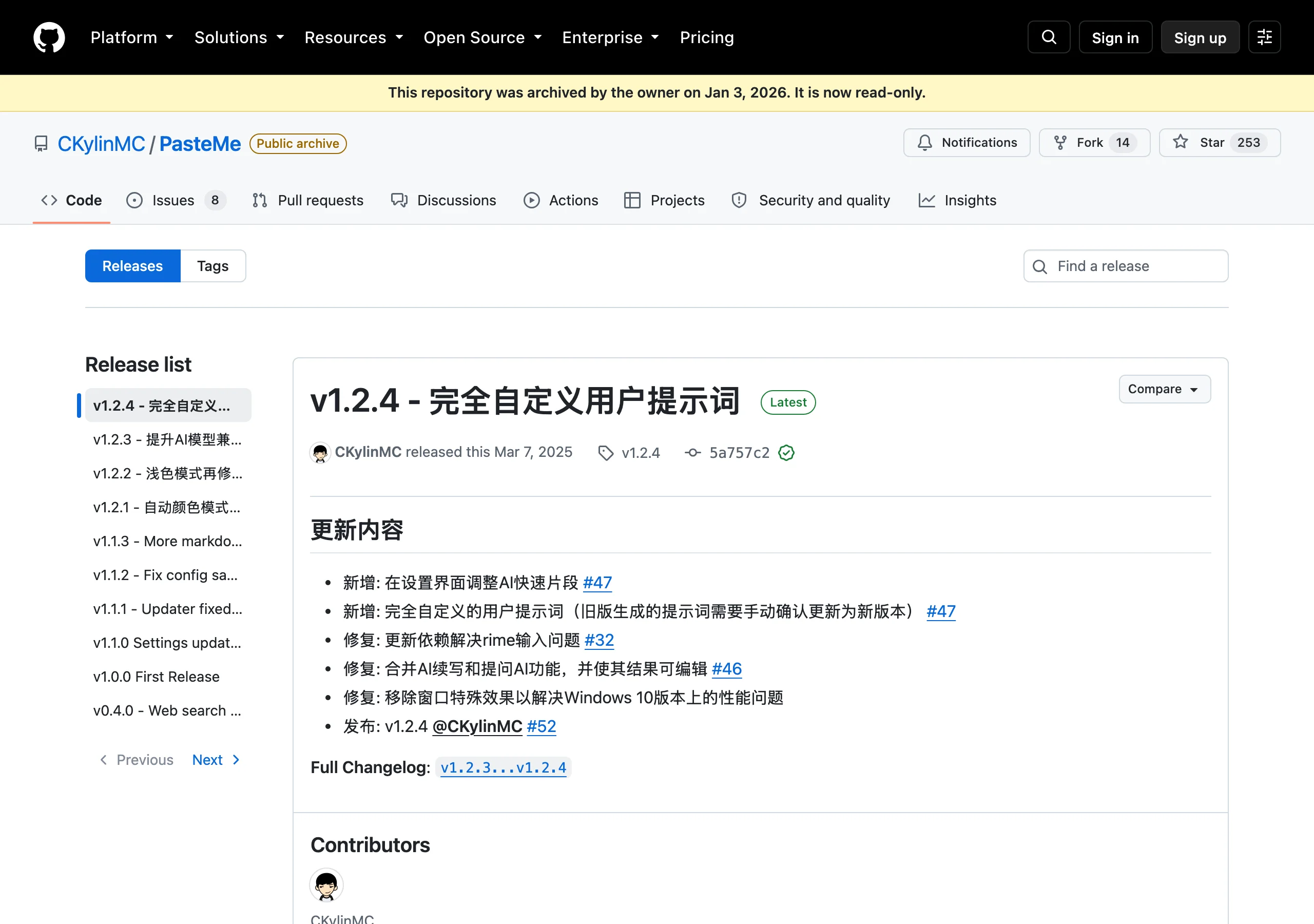Open commit 5a757c2 link

pos(740,453)
